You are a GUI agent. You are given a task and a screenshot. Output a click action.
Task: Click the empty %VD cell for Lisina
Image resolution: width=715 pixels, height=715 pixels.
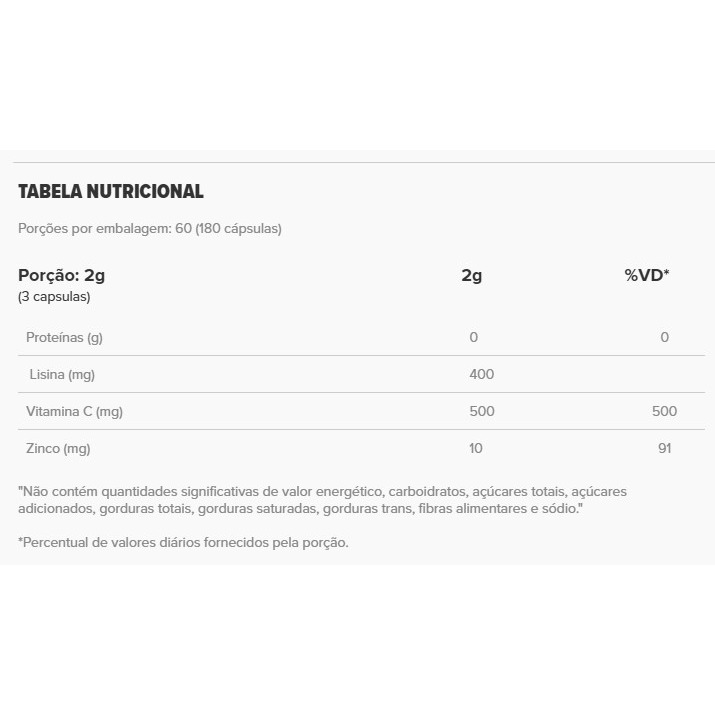tap(664, 374)
